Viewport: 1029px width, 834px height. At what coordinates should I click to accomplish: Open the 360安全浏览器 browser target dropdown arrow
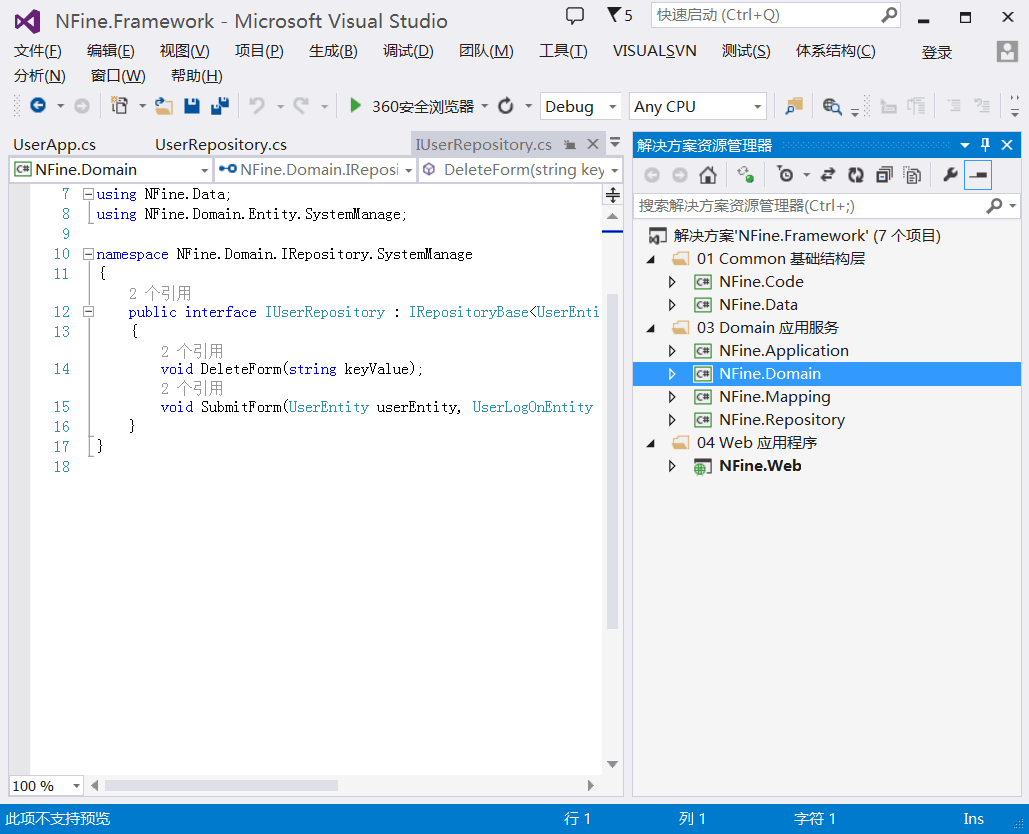484,106
